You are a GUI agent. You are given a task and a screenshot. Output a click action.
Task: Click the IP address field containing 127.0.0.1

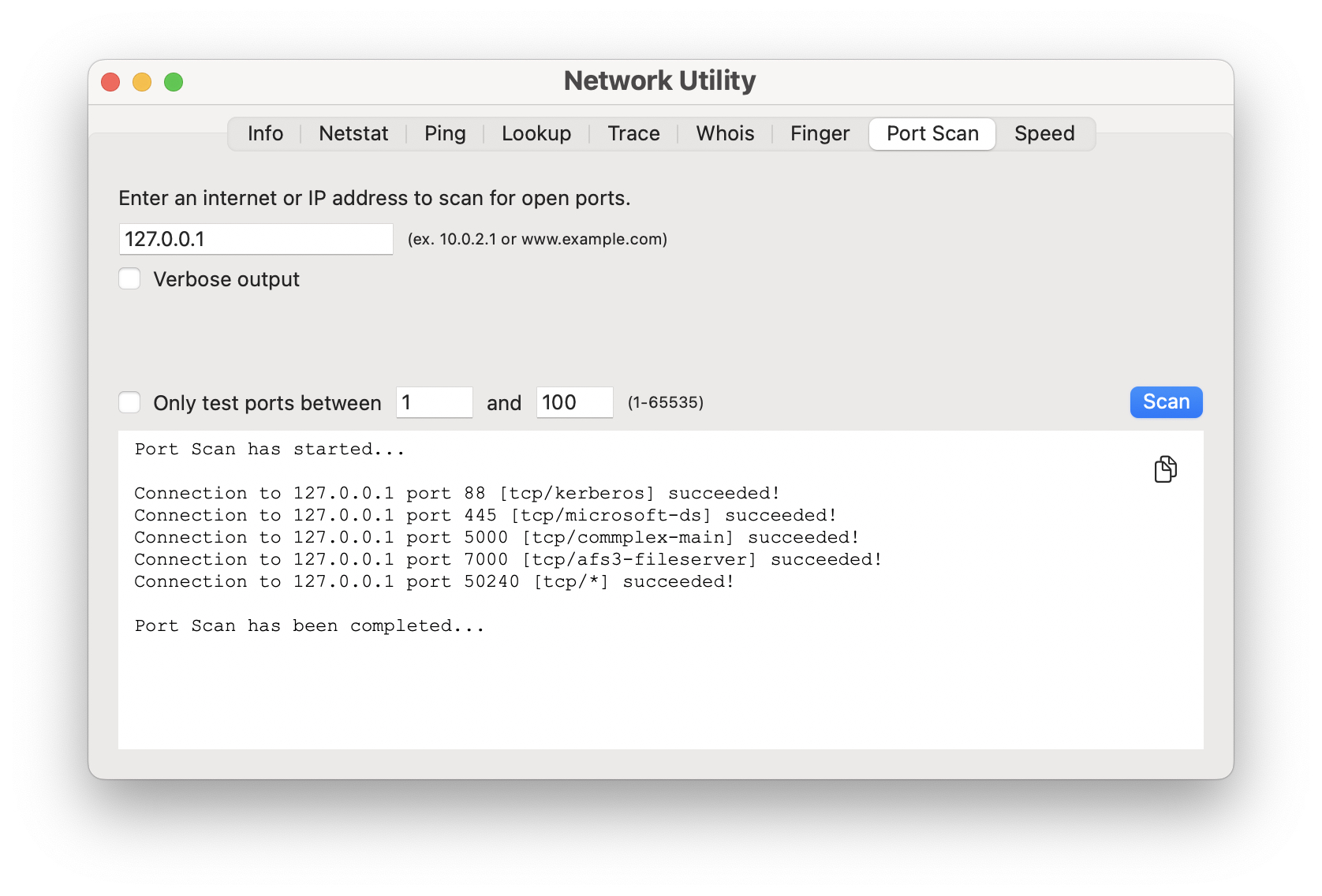click(x=256, y=239)
